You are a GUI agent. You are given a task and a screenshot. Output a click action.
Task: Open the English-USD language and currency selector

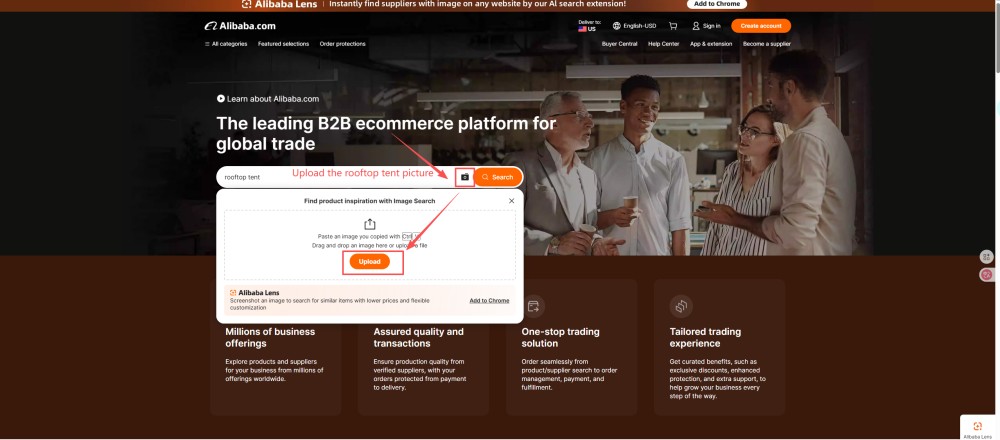(x=634, y=26)
